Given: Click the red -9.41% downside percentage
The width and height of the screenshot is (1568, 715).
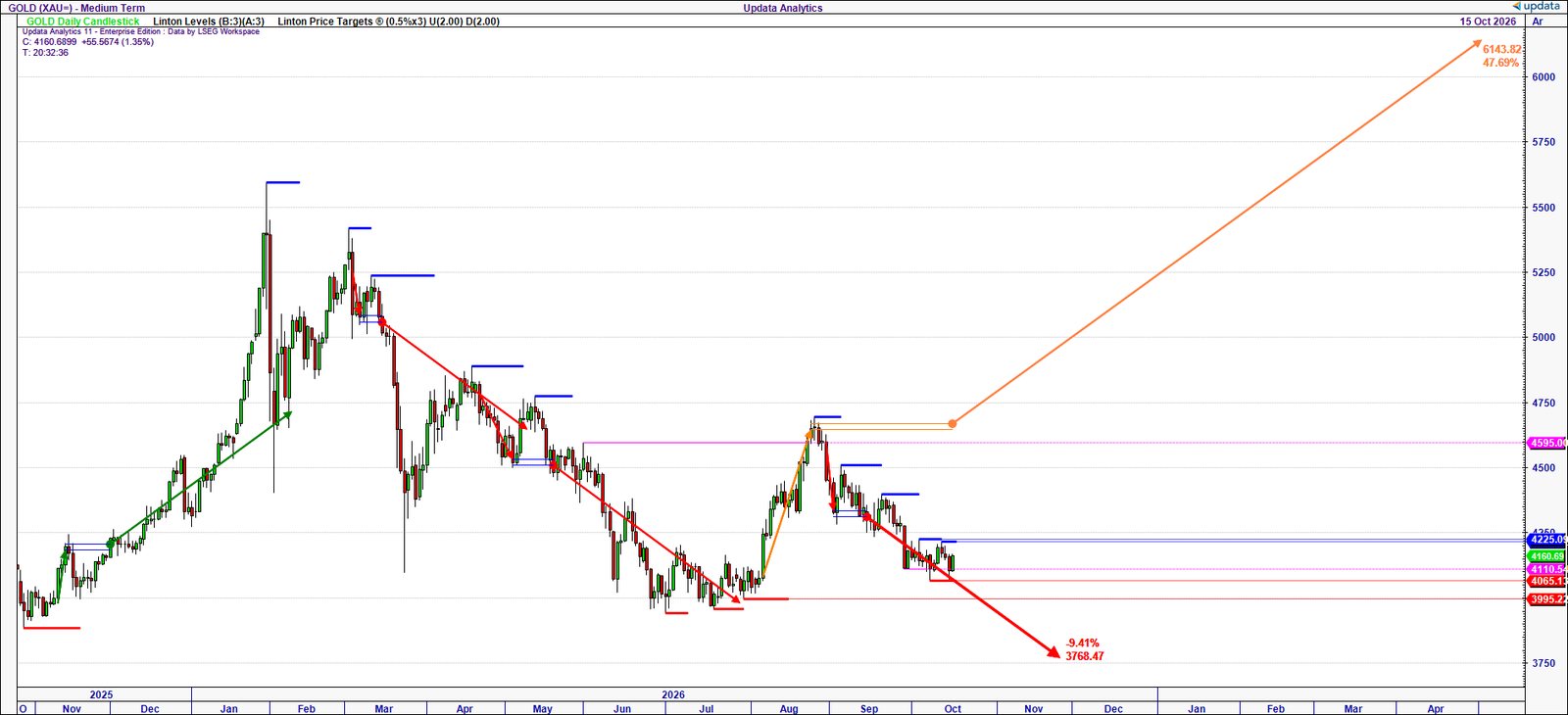Looking at the screenshot, I should point(1083,643).
